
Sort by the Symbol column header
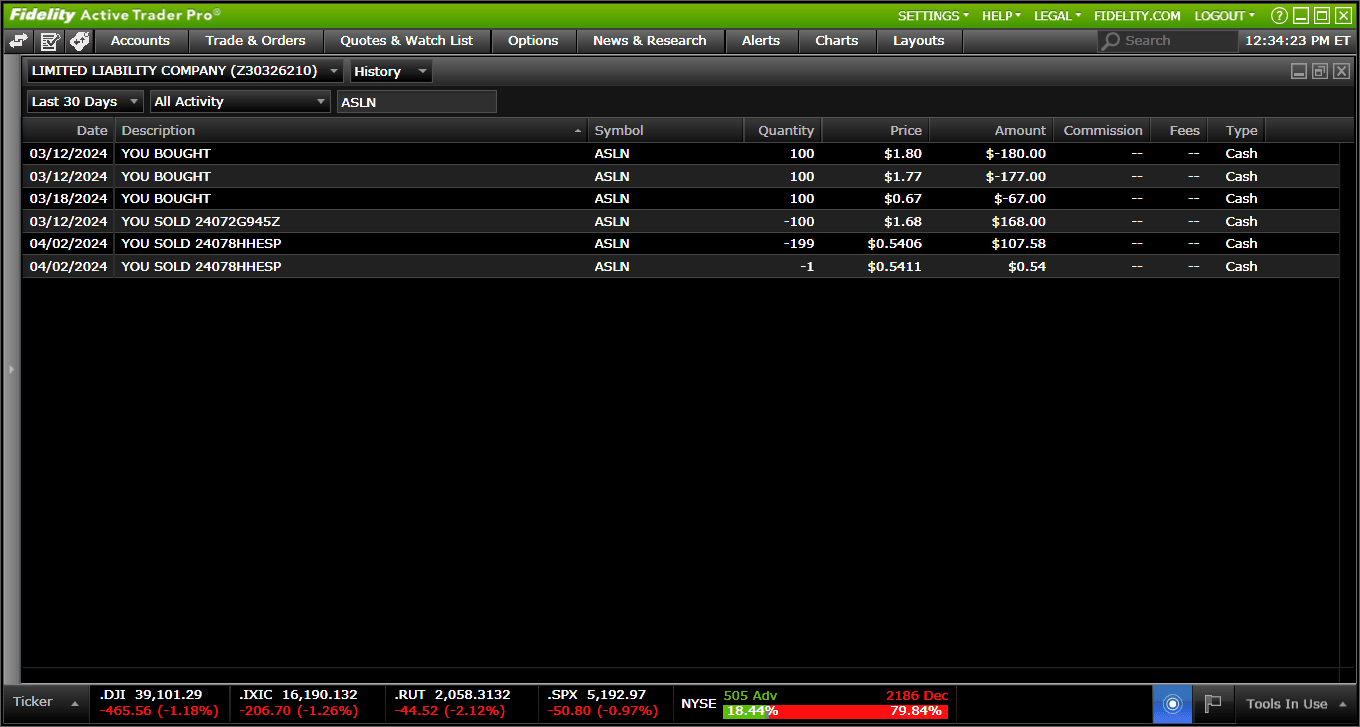666,131
